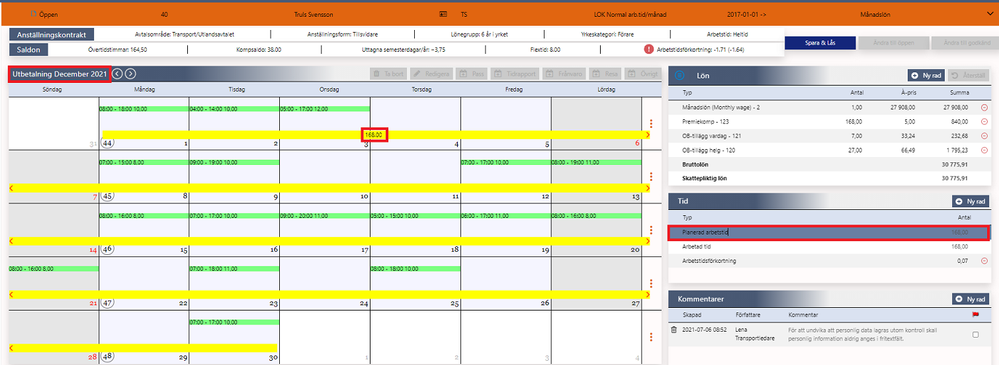The width and height of the screenshot is (999, 365).
Task: Select shift 09:00 - 19:00 10.00 on day 9
Action: tap(234, 162)
